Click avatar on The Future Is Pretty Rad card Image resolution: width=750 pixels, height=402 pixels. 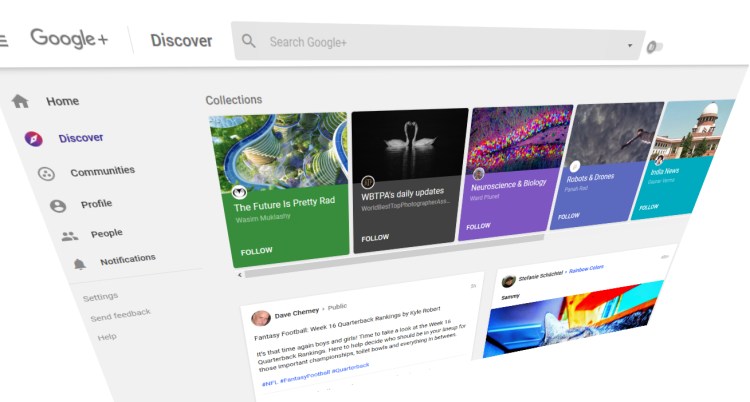pyautogui.click(x=239, y=192)
